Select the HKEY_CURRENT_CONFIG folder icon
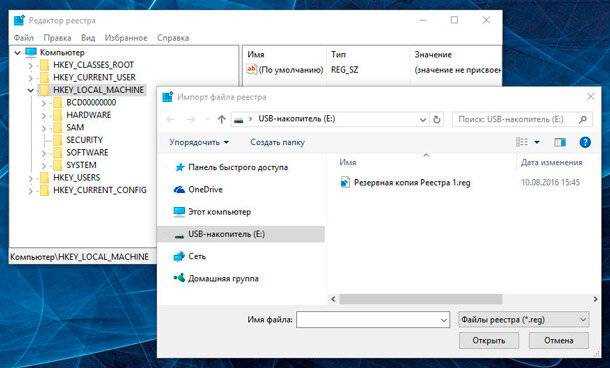Image resolution: width=610 pixels, height=368 pixels. tap(44, 190)
